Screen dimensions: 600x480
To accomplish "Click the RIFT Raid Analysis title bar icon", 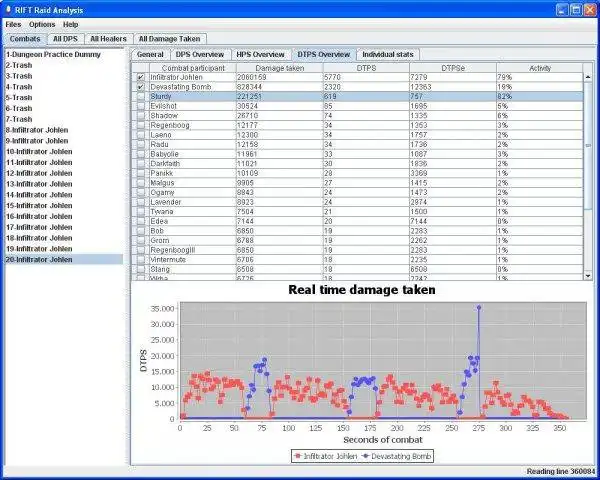I will pos(8,10).
